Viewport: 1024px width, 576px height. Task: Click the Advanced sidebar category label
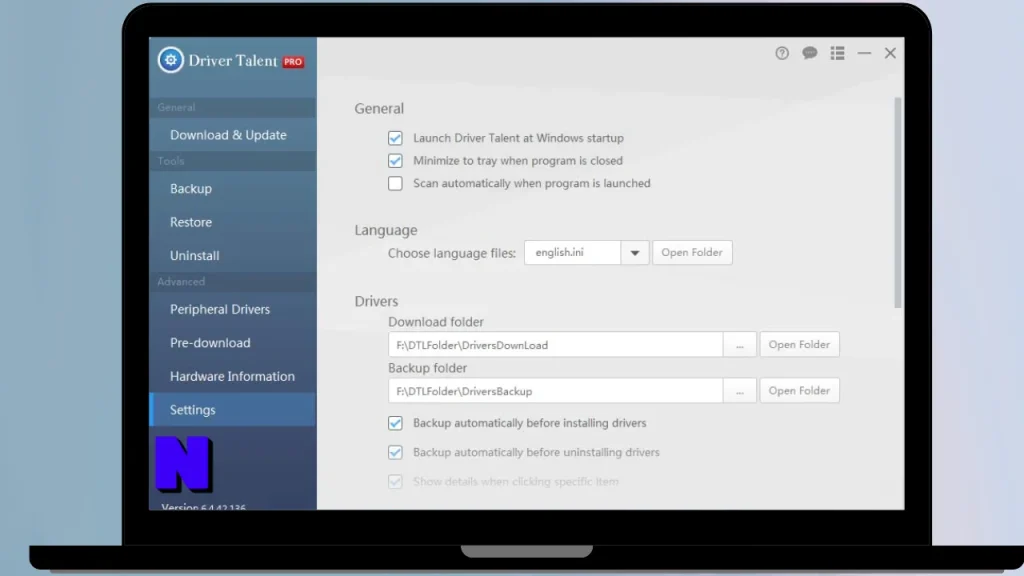point(181,281)
